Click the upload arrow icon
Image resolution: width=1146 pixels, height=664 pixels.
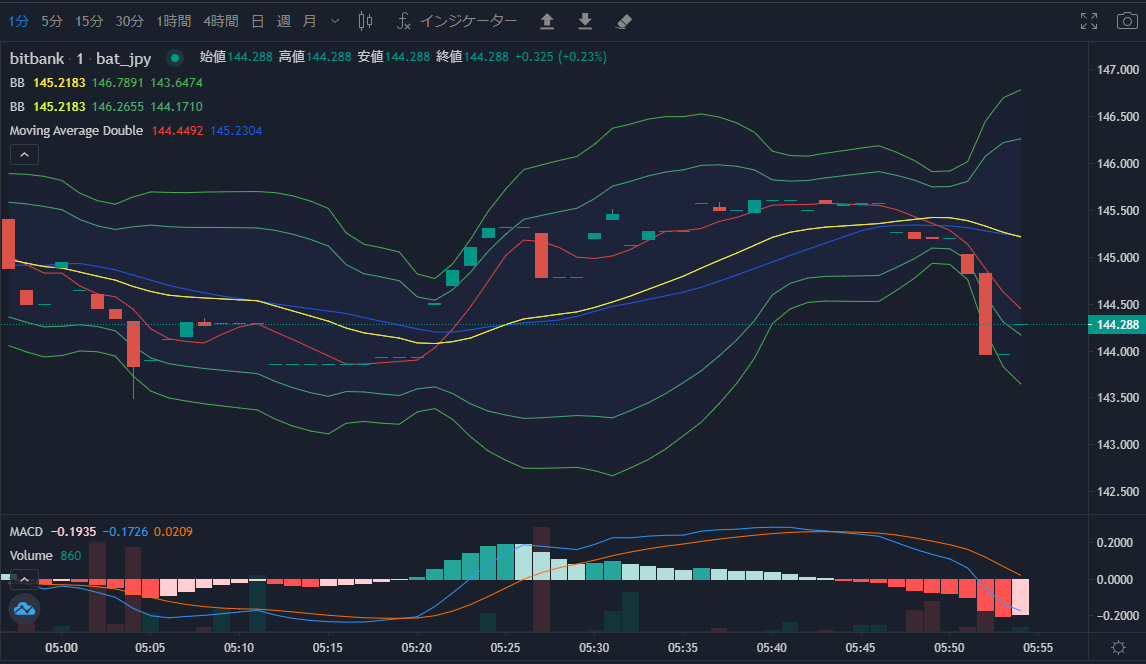click(x=547, y=21)
